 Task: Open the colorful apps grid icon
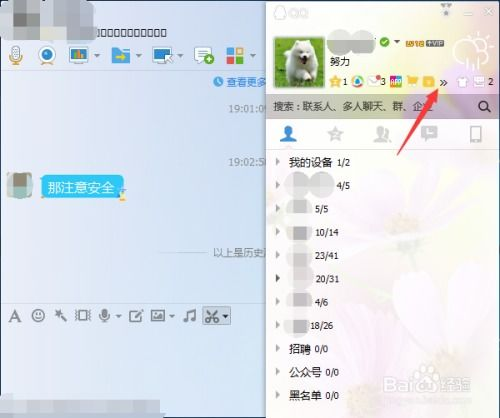click(x=235, y=55)
